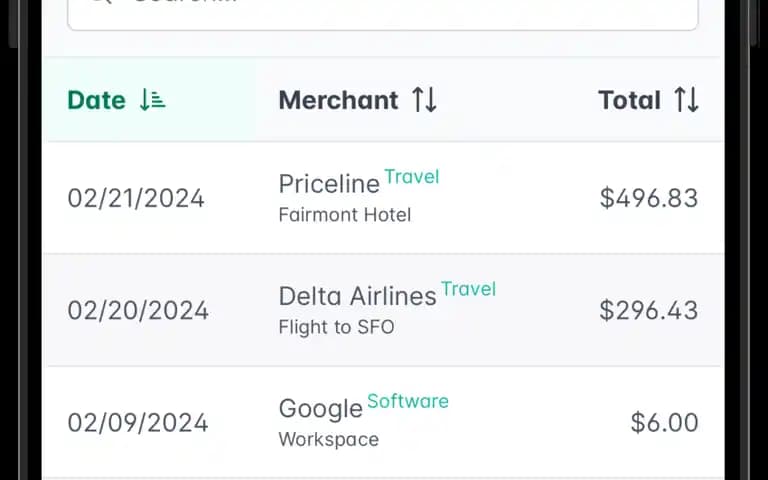Open the Priceline merchant entry
The width and height of the screenshot is (768, 480).
point(329,184)
